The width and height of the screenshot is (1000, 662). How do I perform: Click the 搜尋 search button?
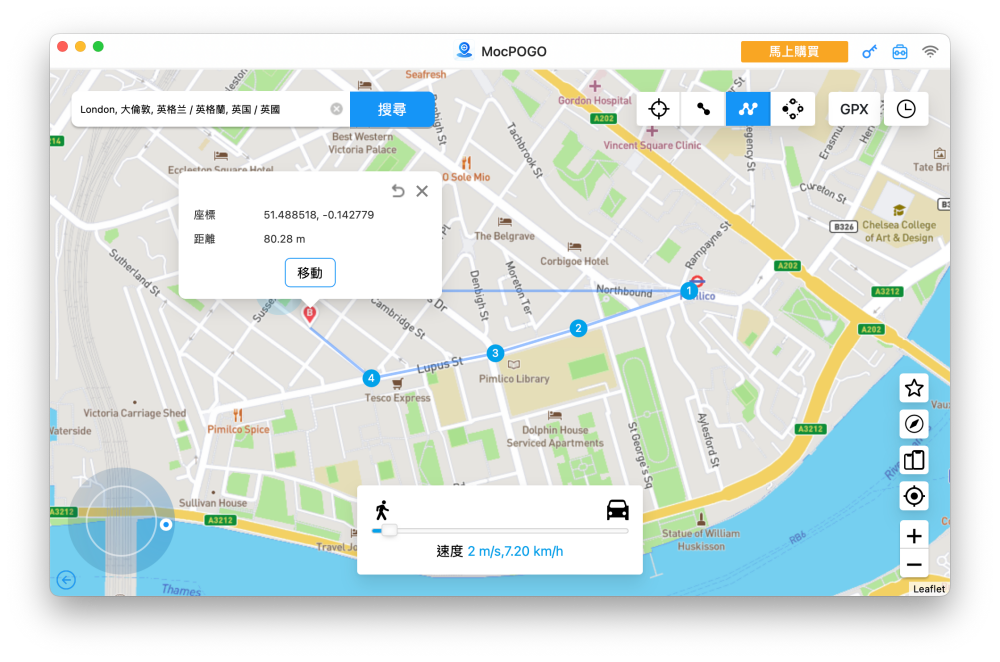click(392, 109)
